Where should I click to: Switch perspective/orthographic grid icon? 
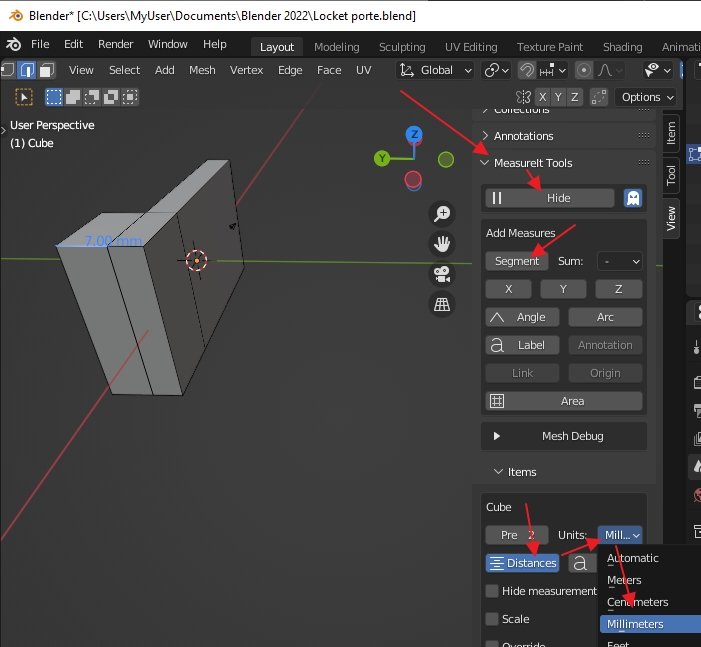pos(442,304)
